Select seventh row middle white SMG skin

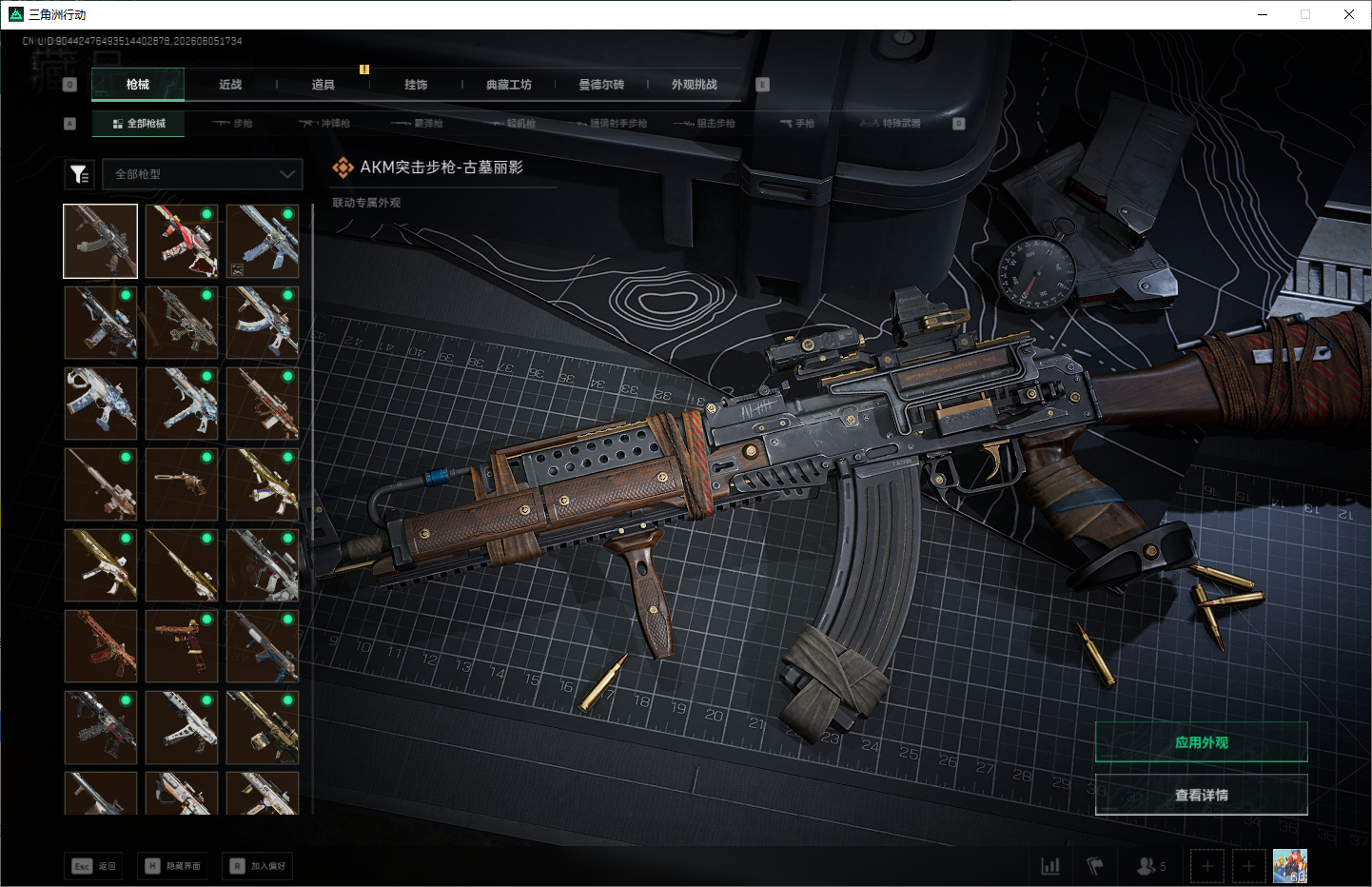[x=182, y=727]
